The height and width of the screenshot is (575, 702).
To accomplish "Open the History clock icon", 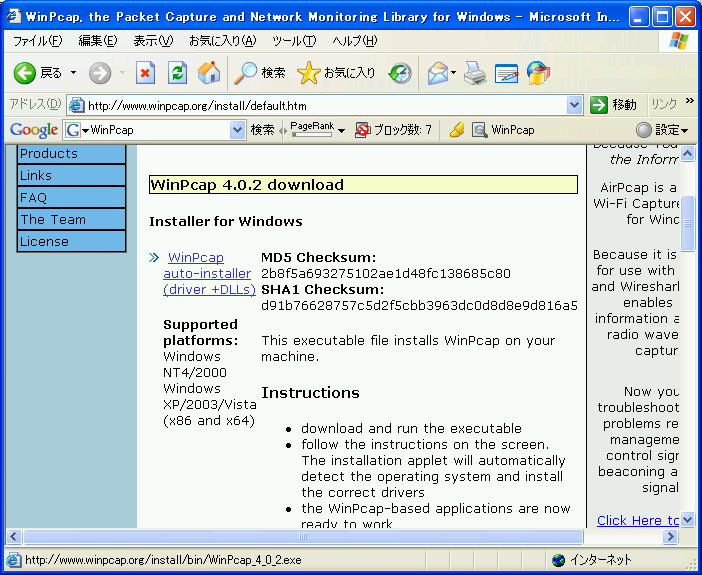I will [x=400, y=73].
